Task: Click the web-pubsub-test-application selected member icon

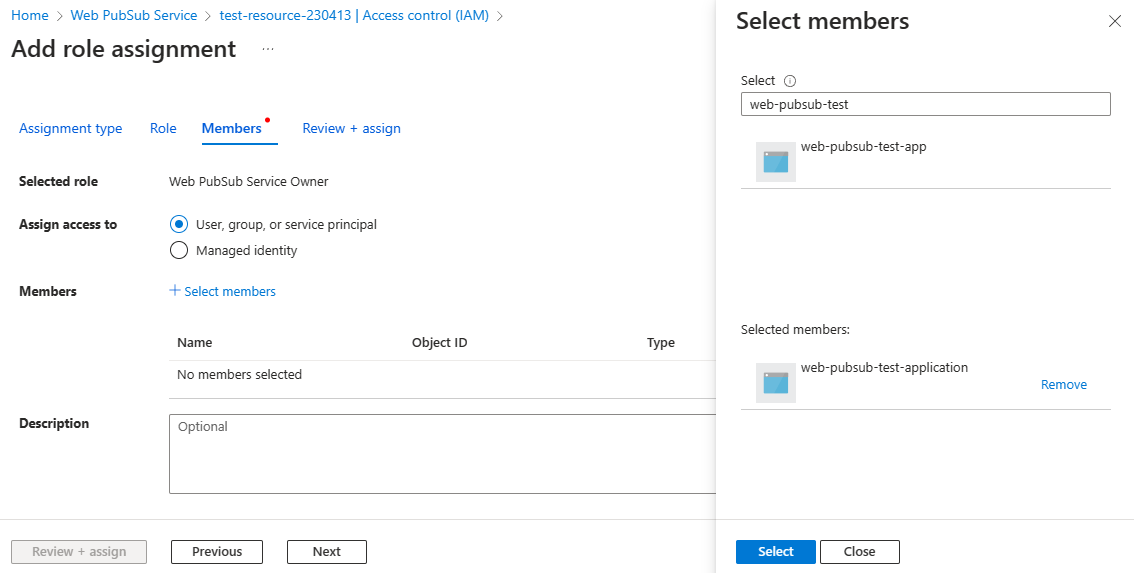Action: coord(776,382)
